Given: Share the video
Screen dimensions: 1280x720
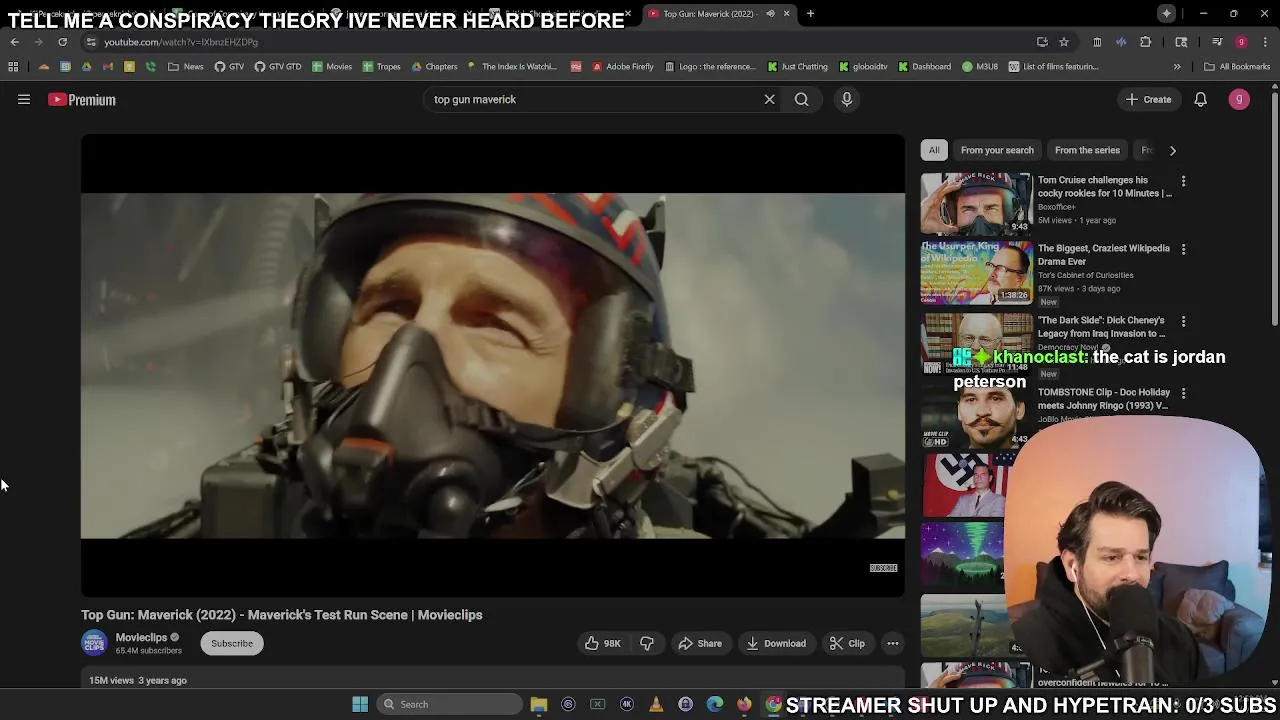Looking at the screenshot, I should 699,643.
